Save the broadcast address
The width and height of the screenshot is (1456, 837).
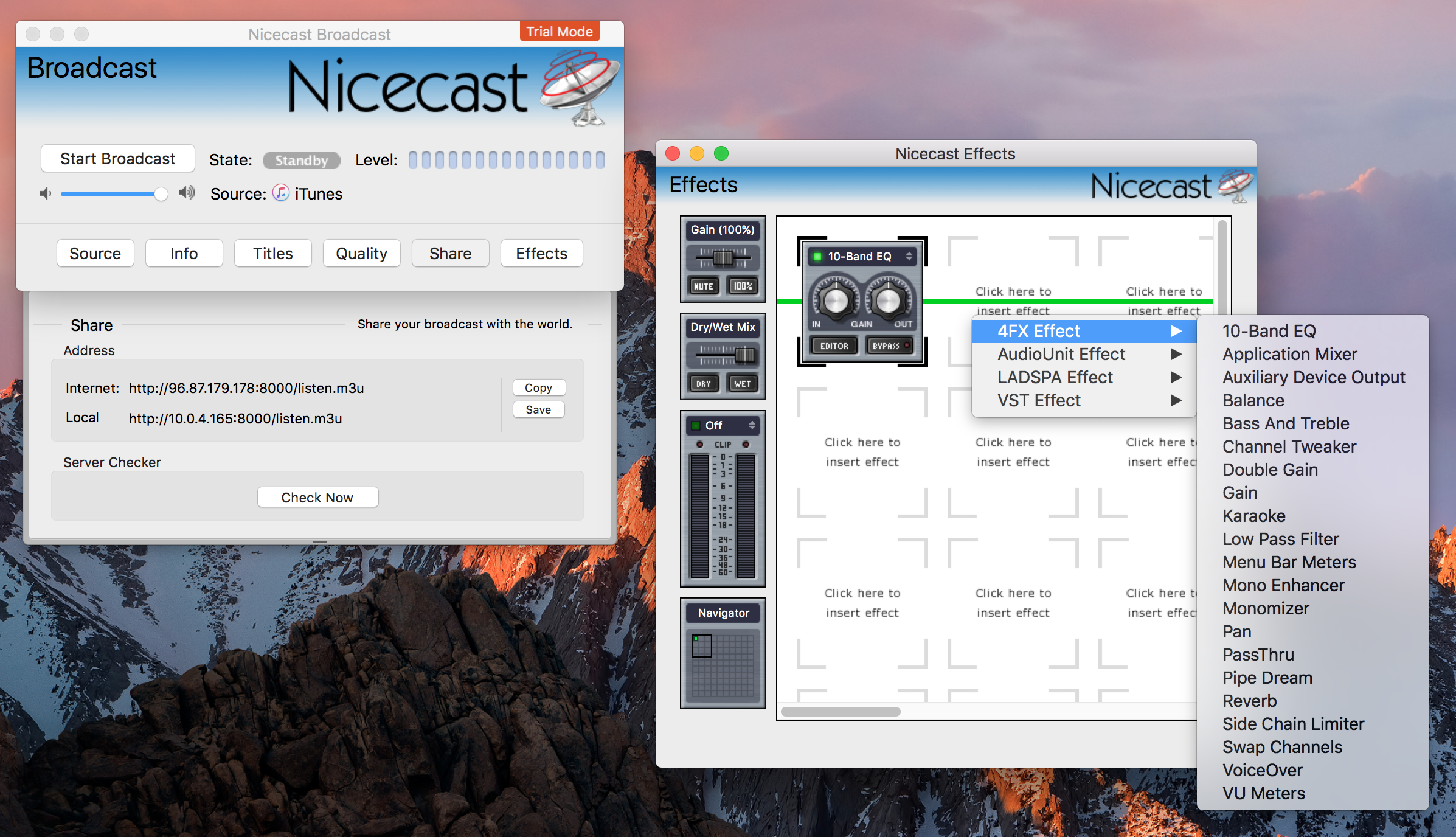pyautogui.click(x=538, y=409)
